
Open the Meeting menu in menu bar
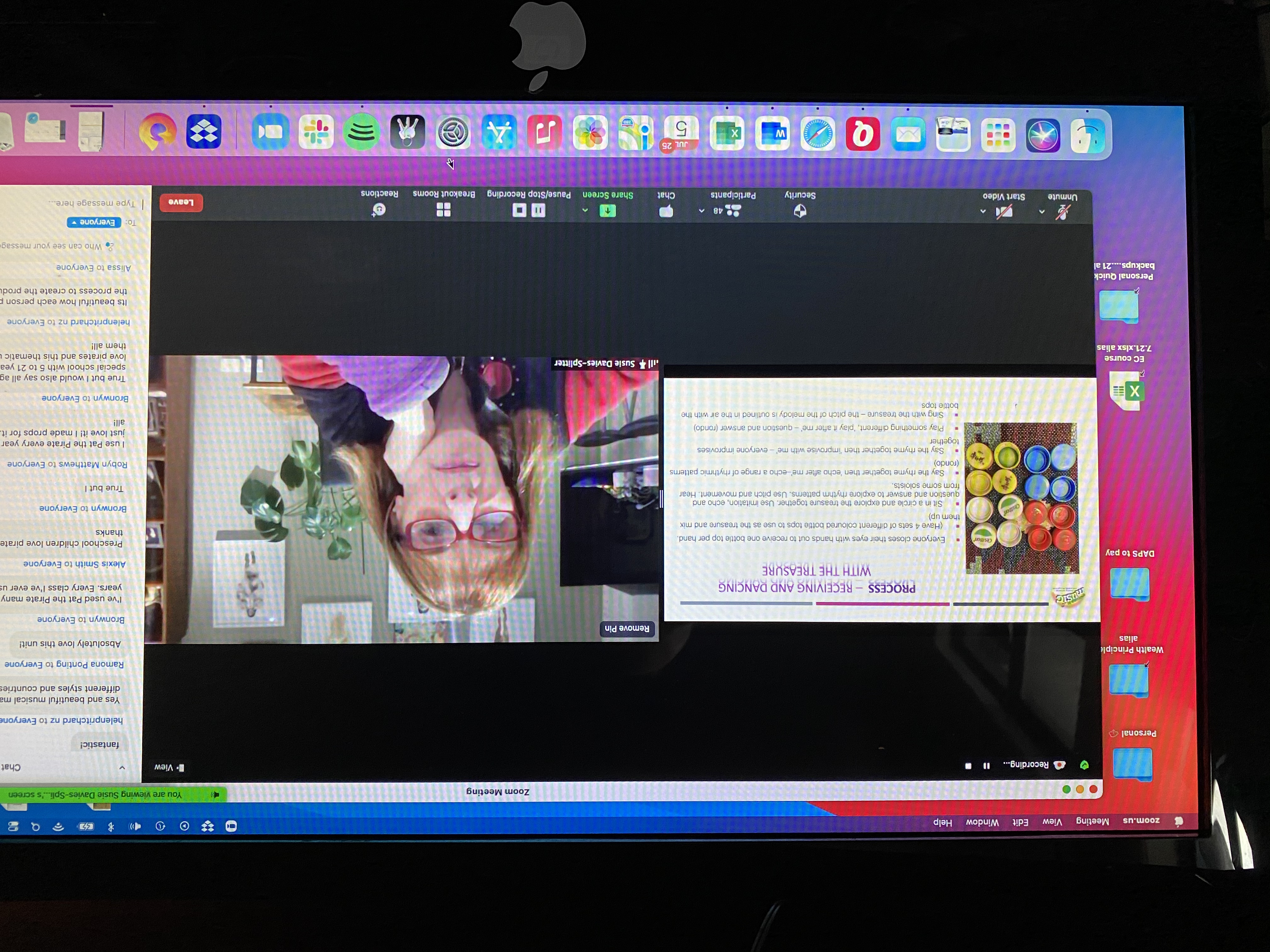1093,821
